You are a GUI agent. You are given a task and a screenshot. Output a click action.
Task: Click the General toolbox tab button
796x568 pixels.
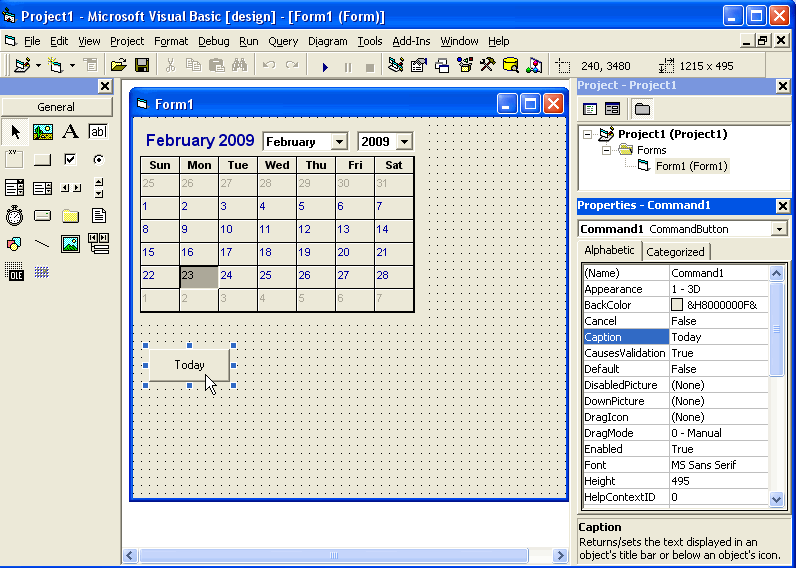click(x=56, y=107)
